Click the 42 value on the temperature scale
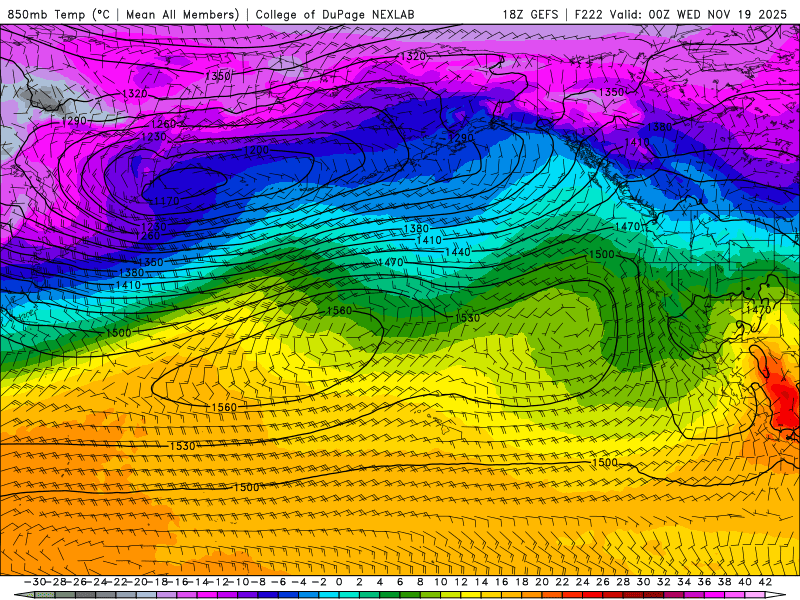Image resolution: width=800 pixels, height=600 pixels. (x=765, y=582)
